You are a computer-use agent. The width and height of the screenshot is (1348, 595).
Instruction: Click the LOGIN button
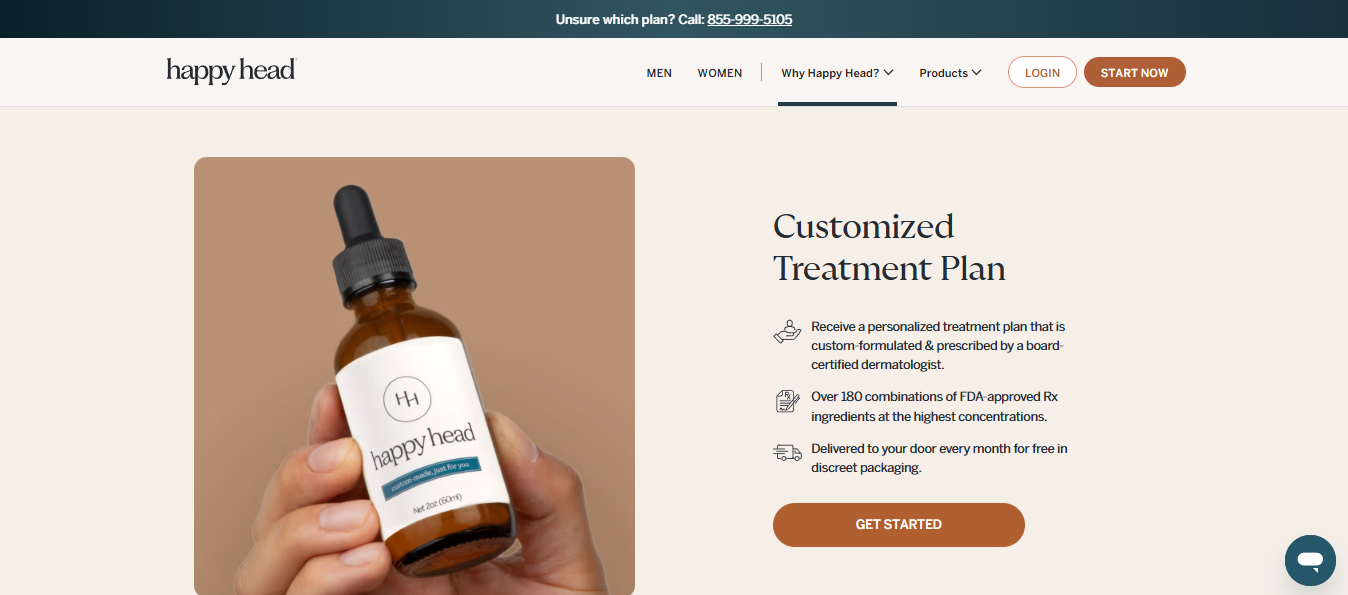(1042, 72)
